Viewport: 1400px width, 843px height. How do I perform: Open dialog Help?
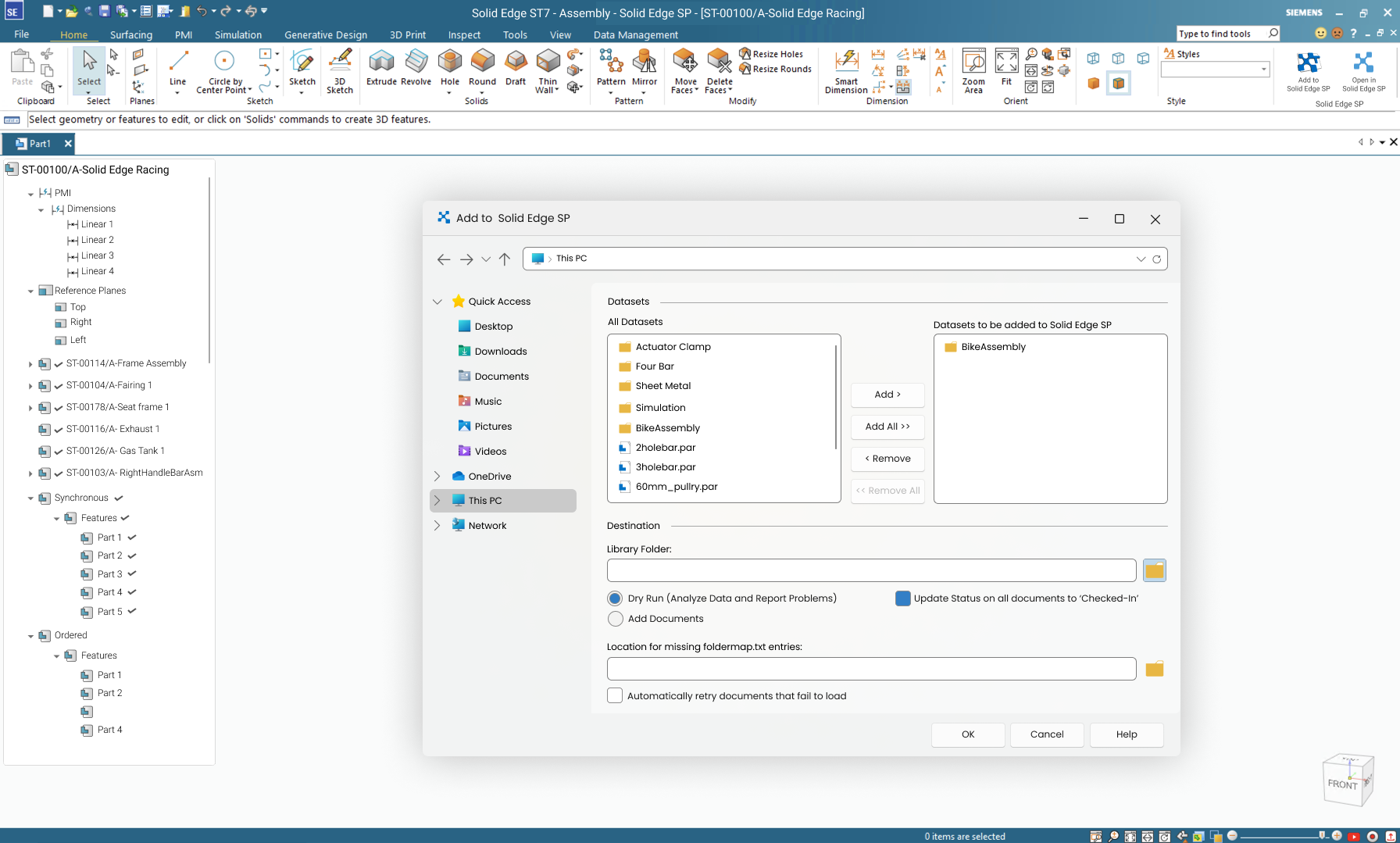[x=1127, y=734]
